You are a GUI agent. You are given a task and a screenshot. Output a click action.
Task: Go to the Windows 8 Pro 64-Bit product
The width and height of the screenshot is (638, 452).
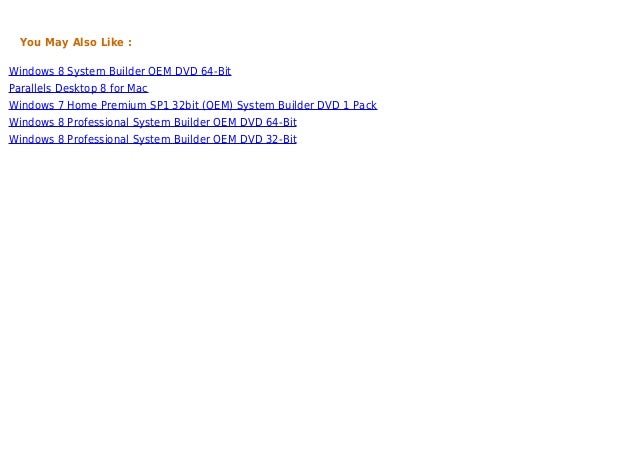(x=153, y=122)
